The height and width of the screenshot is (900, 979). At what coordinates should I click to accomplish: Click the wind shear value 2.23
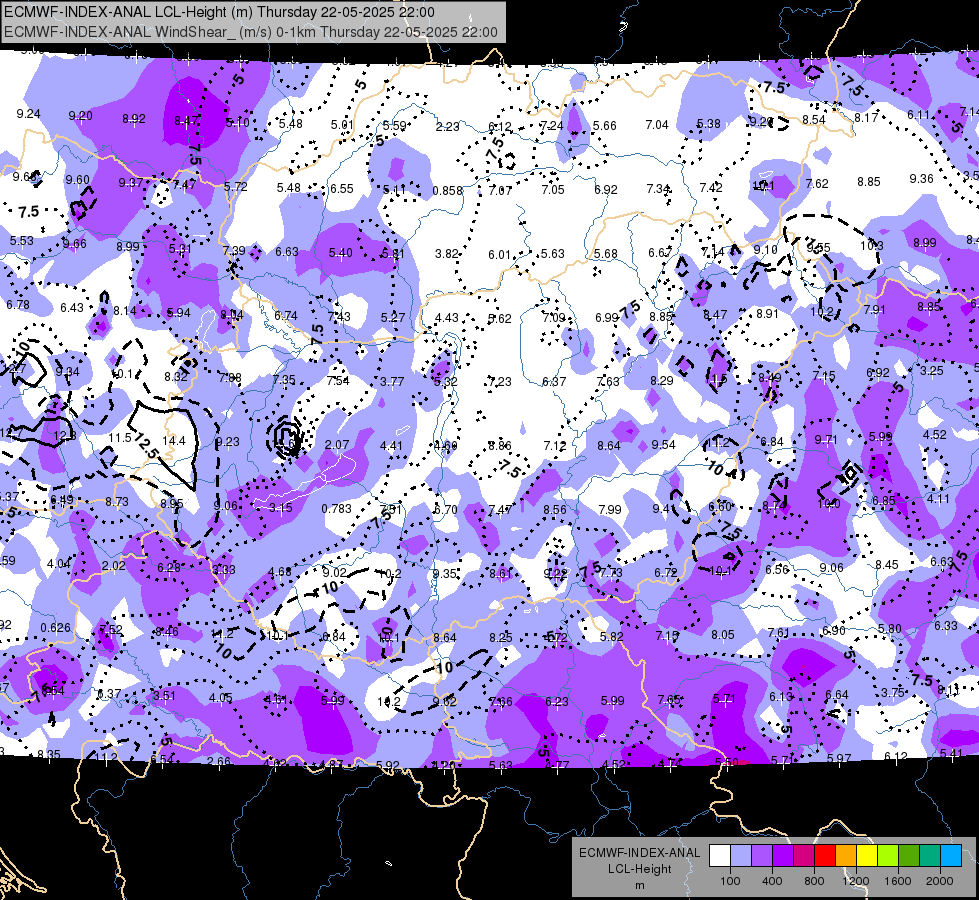pyautogui.click(x=448, y=127)
